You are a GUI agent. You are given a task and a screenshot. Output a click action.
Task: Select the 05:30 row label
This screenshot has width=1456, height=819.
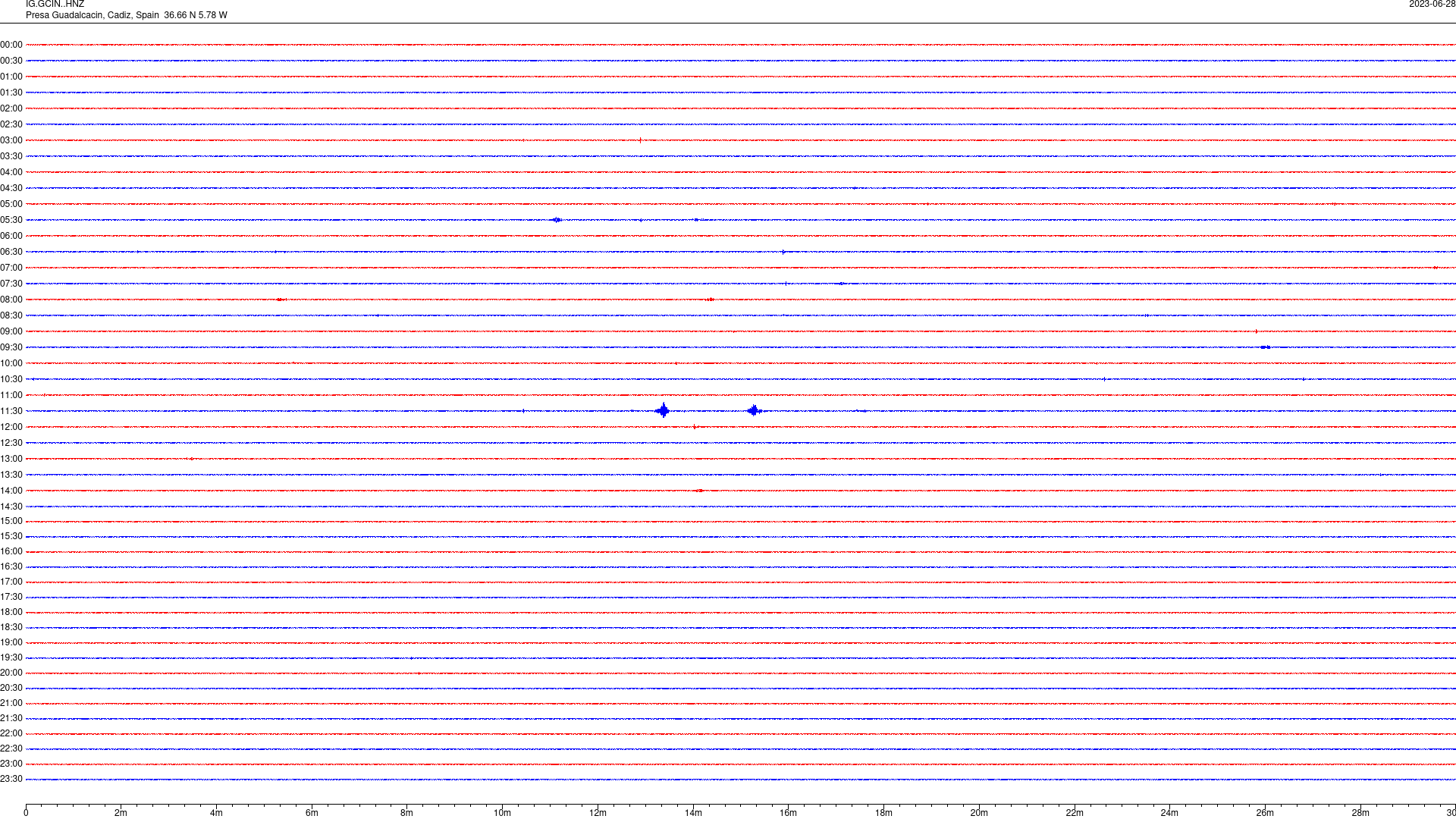tap(11, 220)
